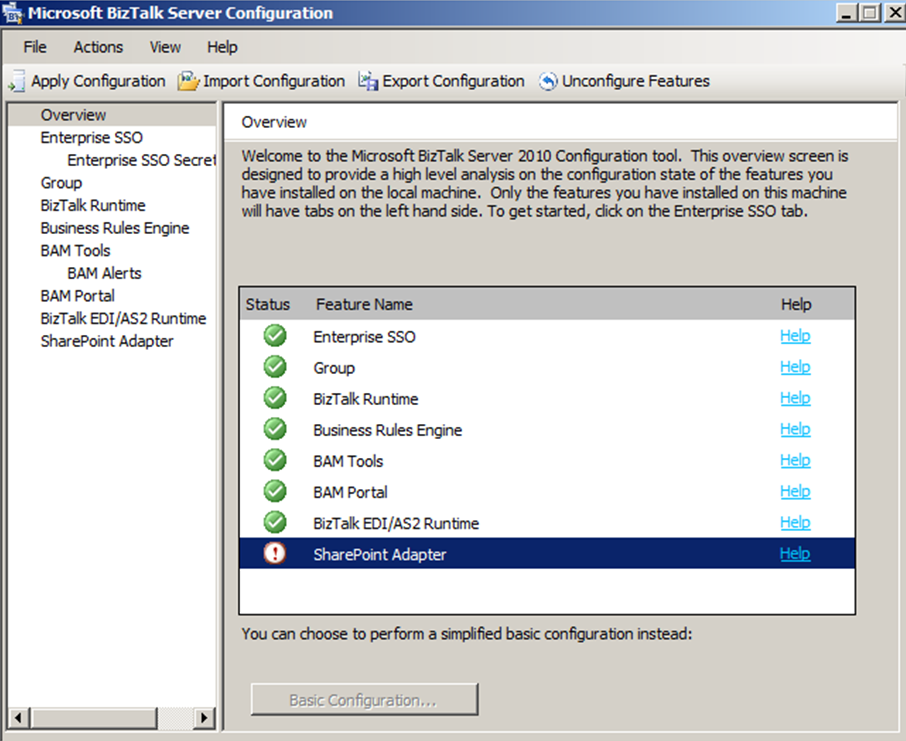Click the left panel scrollbar left arrow
This screenshot has width=906, height=741.
click(x=17, y=717)
